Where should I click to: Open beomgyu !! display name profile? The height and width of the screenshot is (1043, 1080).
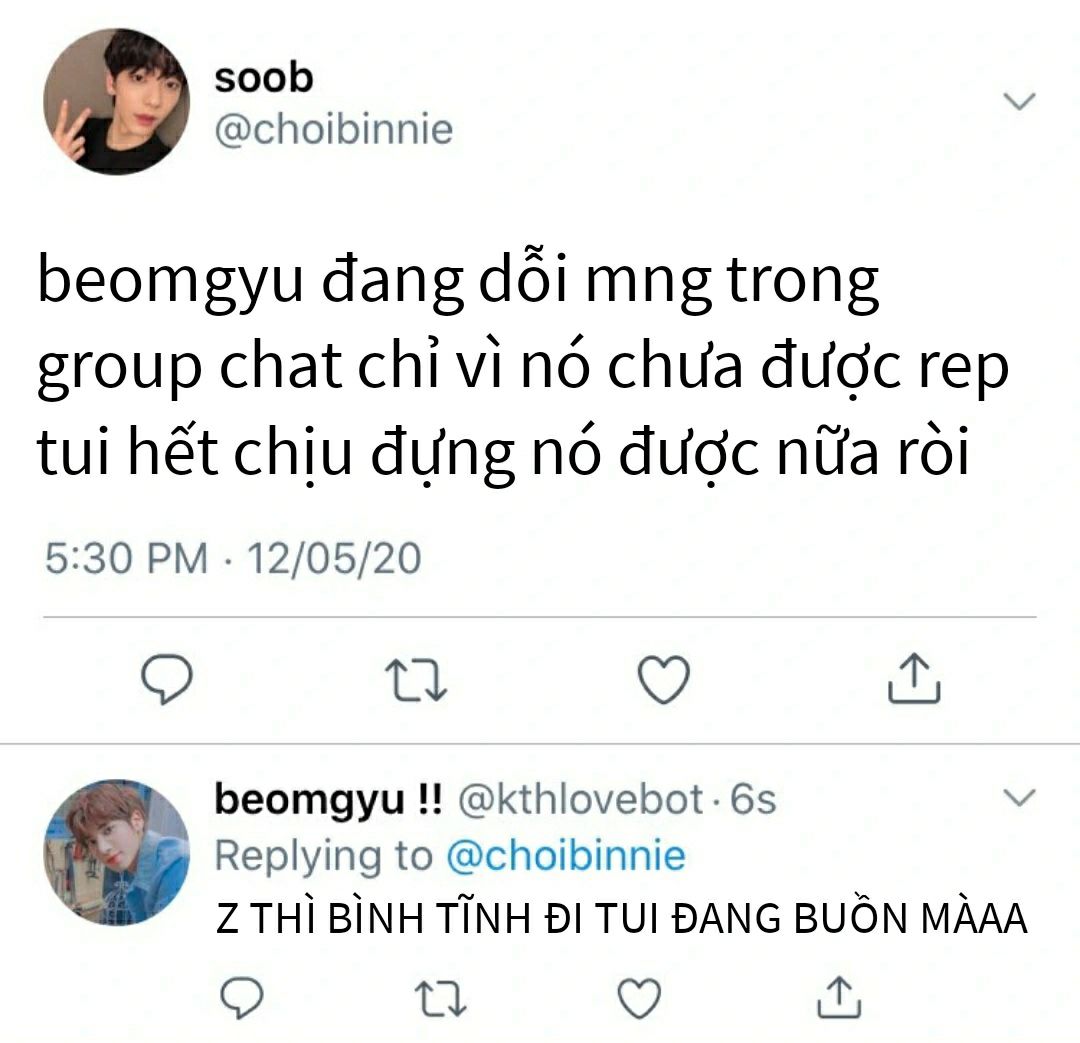[329, 801]
